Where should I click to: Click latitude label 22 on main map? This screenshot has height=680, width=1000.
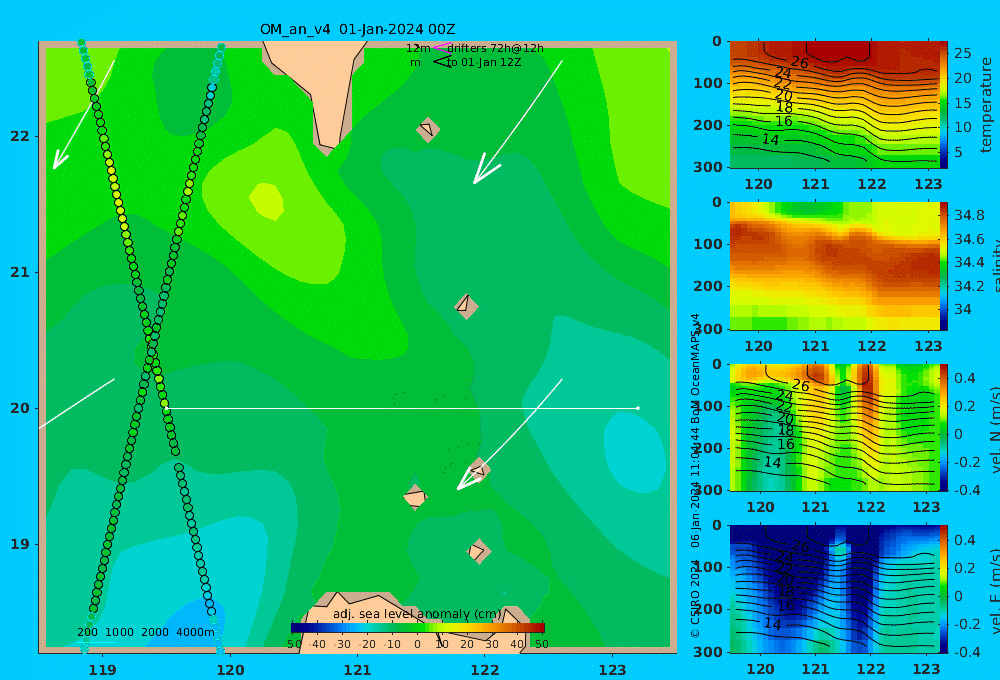pyautogui.click(x=20, y=136)
